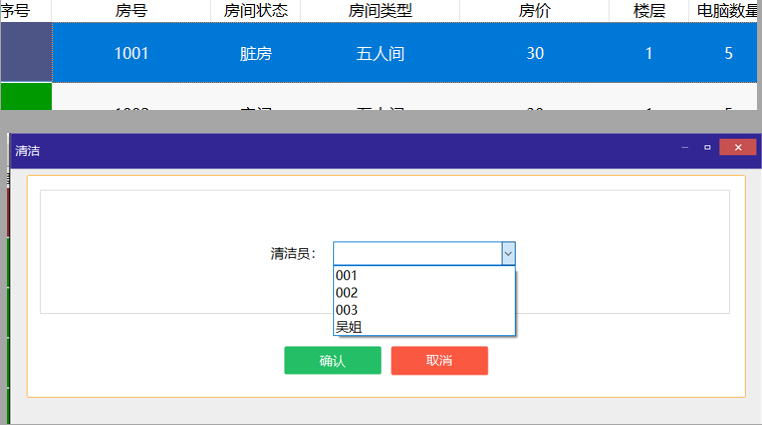
Task: Maximize the 清洁 dialog window
Action: (x=707, y=148)
